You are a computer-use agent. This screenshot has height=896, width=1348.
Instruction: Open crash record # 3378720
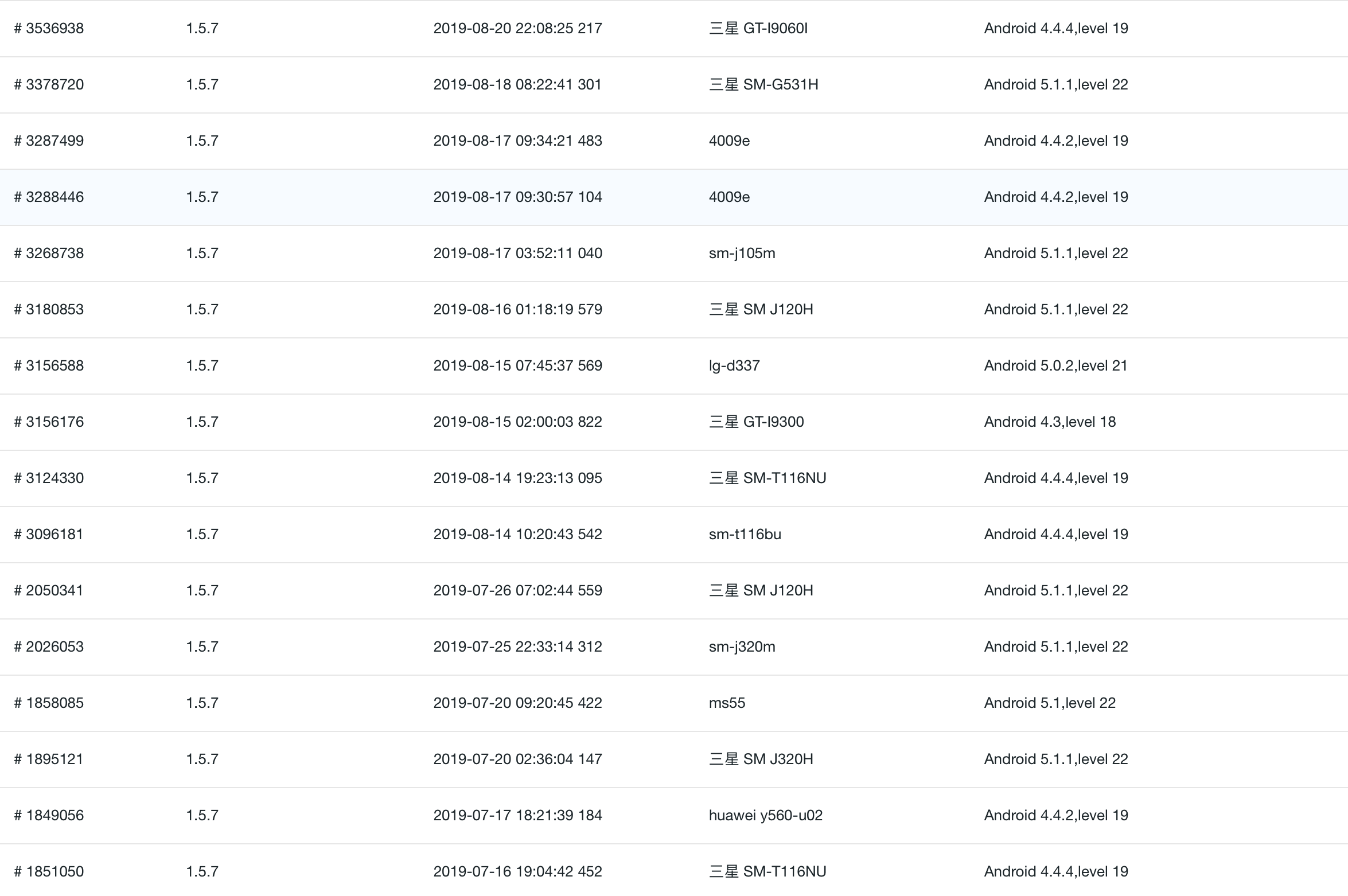(49, 84)
